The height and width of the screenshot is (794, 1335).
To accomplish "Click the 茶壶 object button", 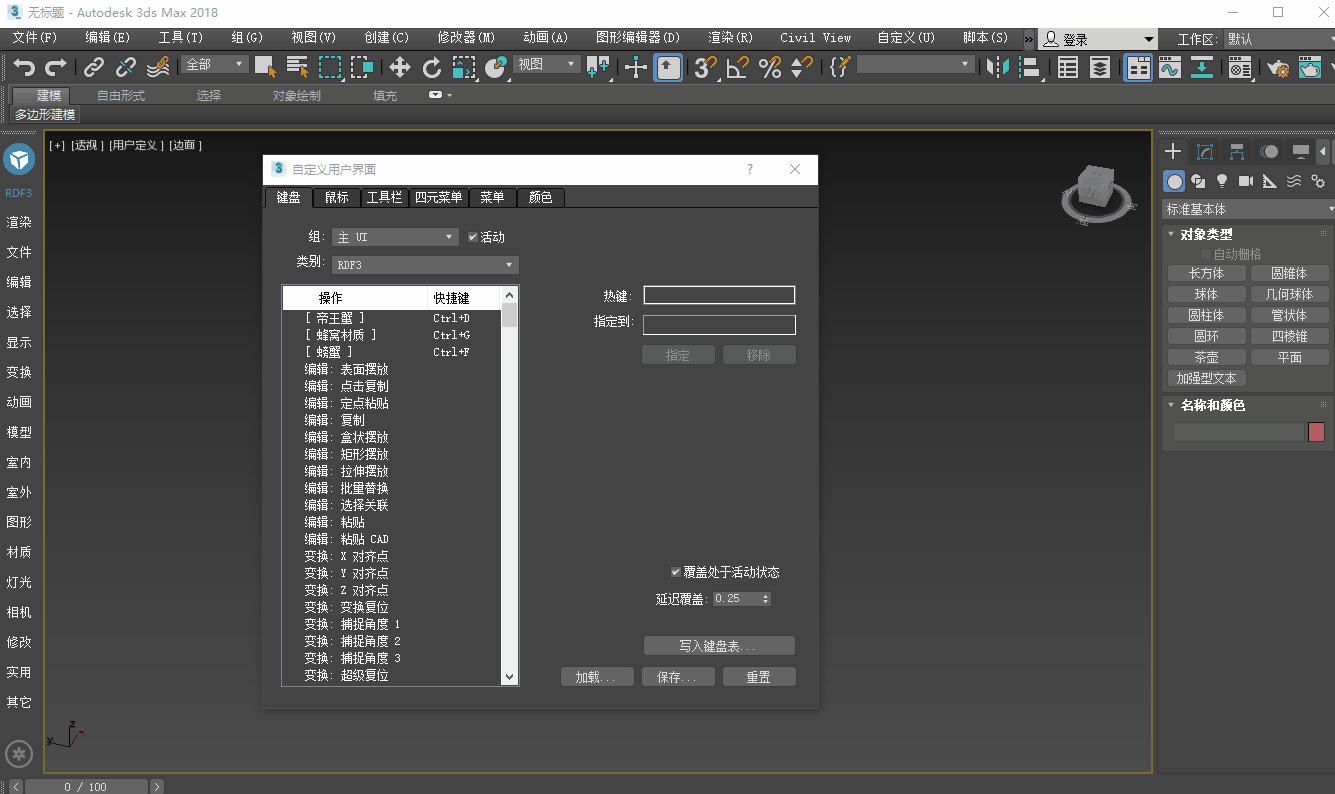I will click(1206, 357).
